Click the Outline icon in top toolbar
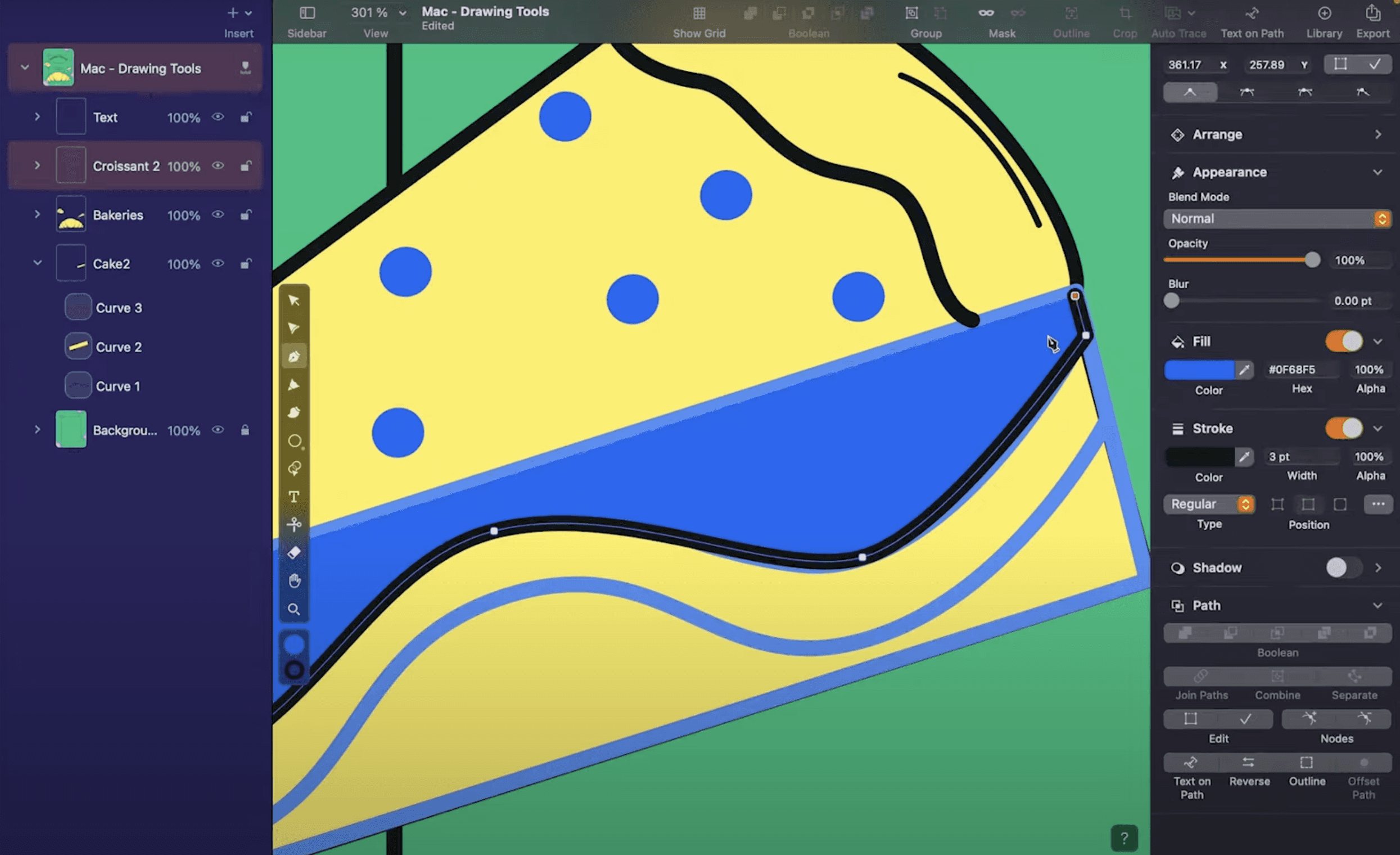1400x855 pixels. (x=1071, y=13)
